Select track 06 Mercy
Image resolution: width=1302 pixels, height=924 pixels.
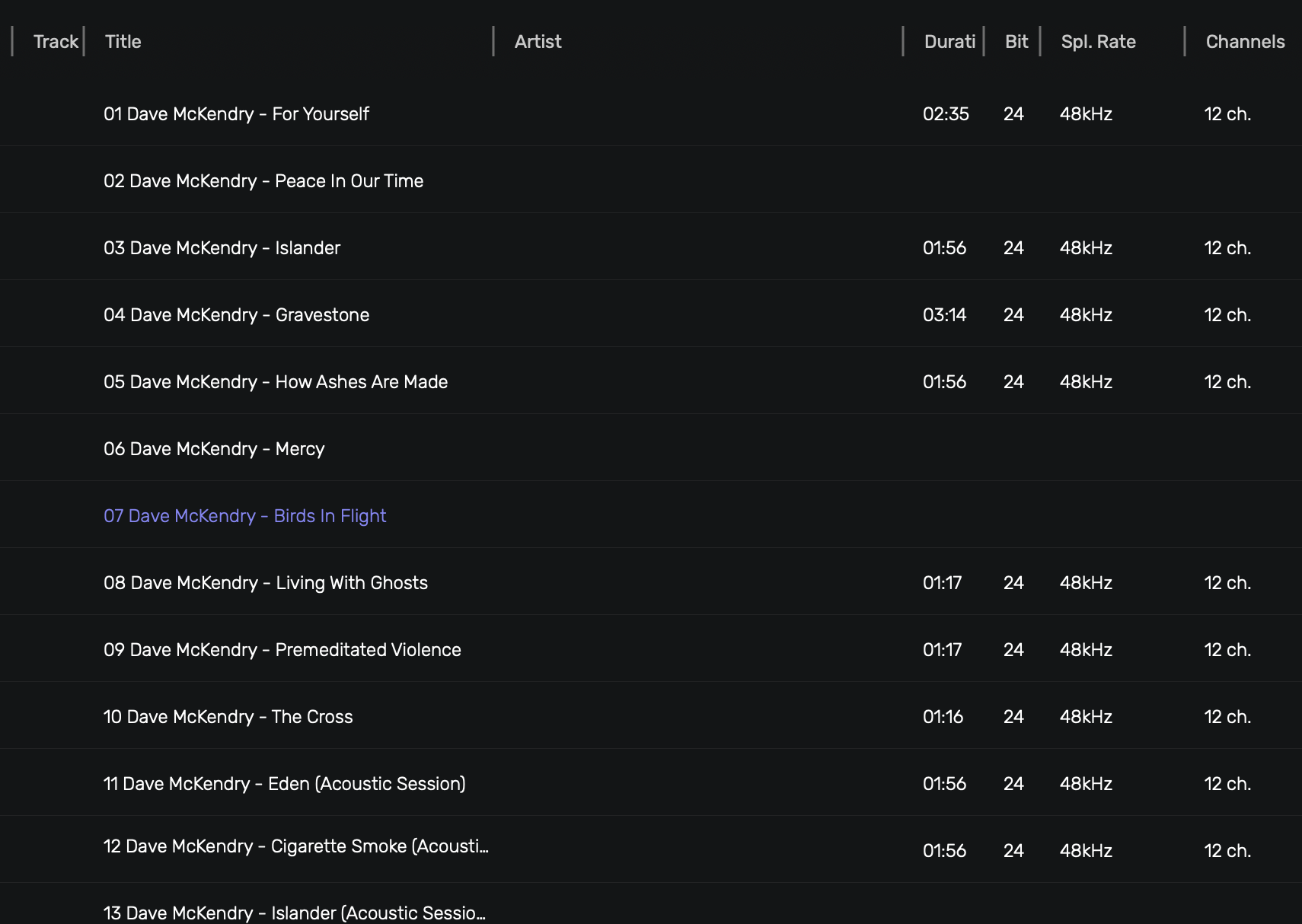[651, 448]
